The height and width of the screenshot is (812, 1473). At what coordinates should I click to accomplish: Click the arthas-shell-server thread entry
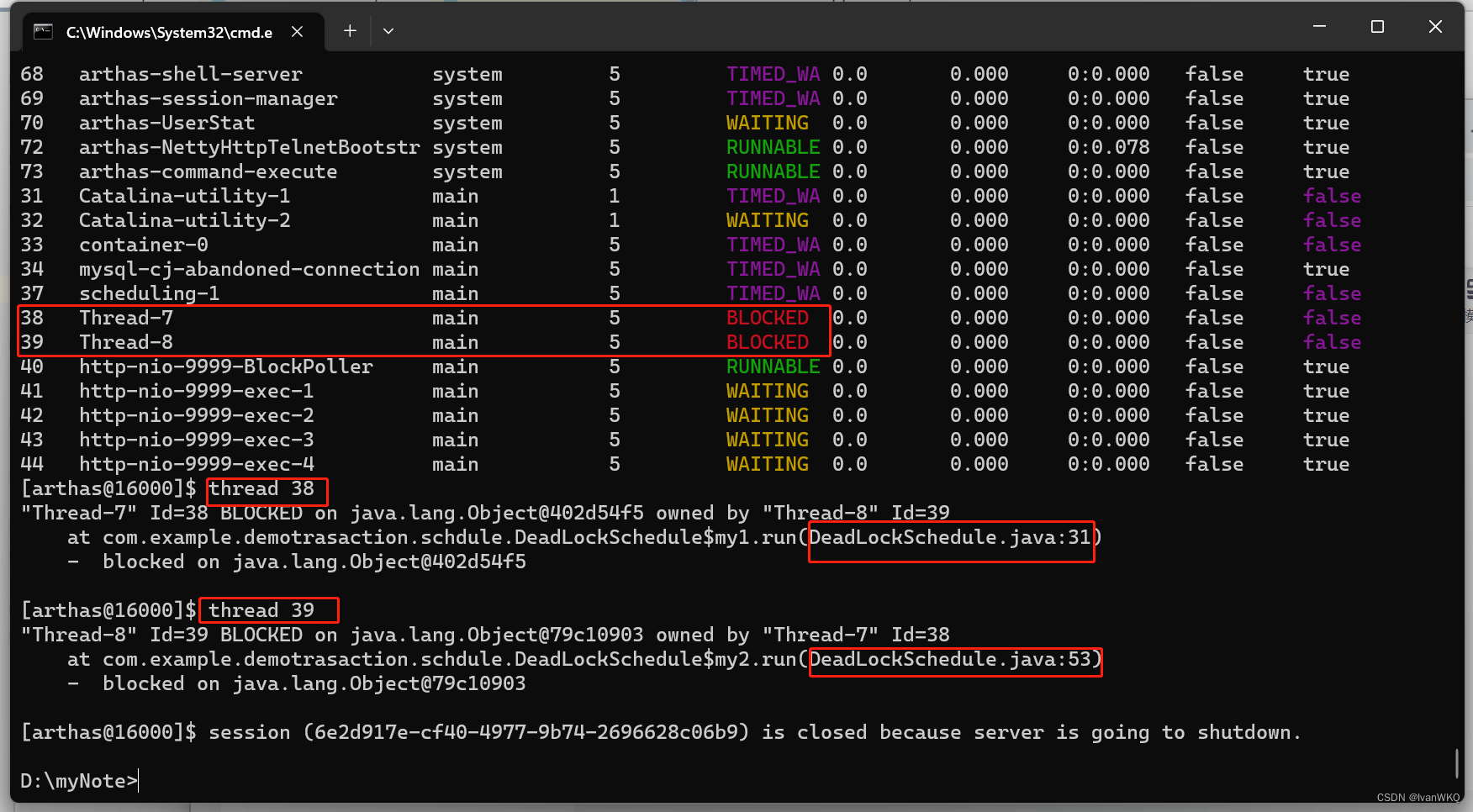[191, 74]
